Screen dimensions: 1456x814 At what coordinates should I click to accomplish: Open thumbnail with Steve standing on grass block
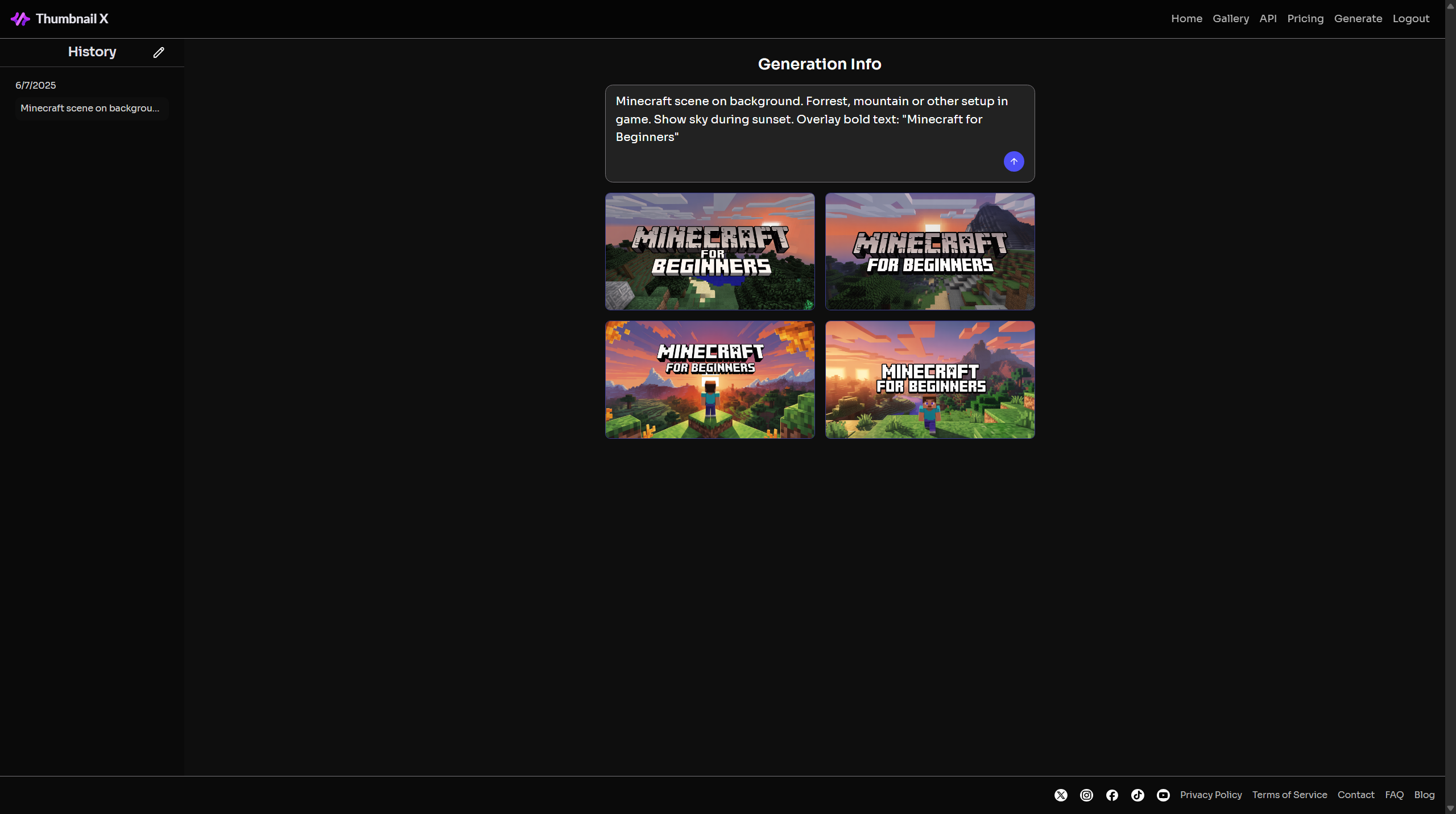[710, 380]
